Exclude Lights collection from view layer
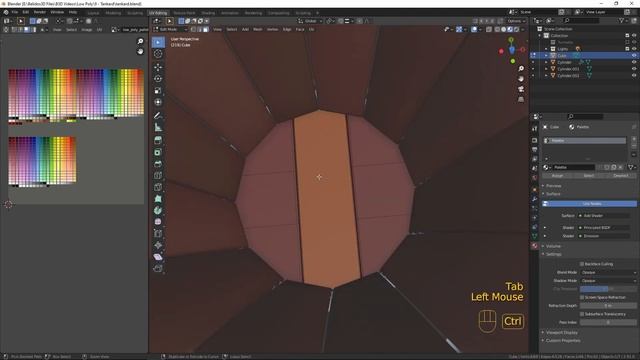This screenshot has width=640, height=360. pyautogui.click(x=627, y=49)
